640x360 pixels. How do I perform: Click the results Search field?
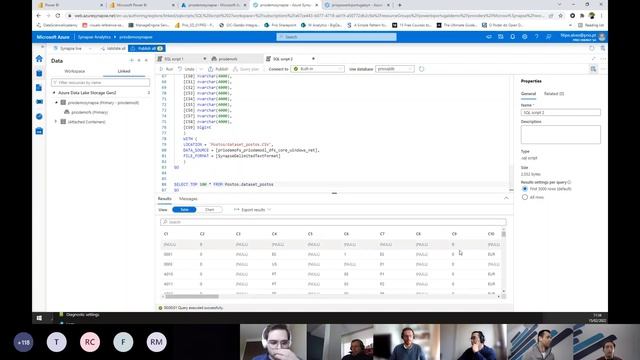pyautogui.click(x=333, y=222)
